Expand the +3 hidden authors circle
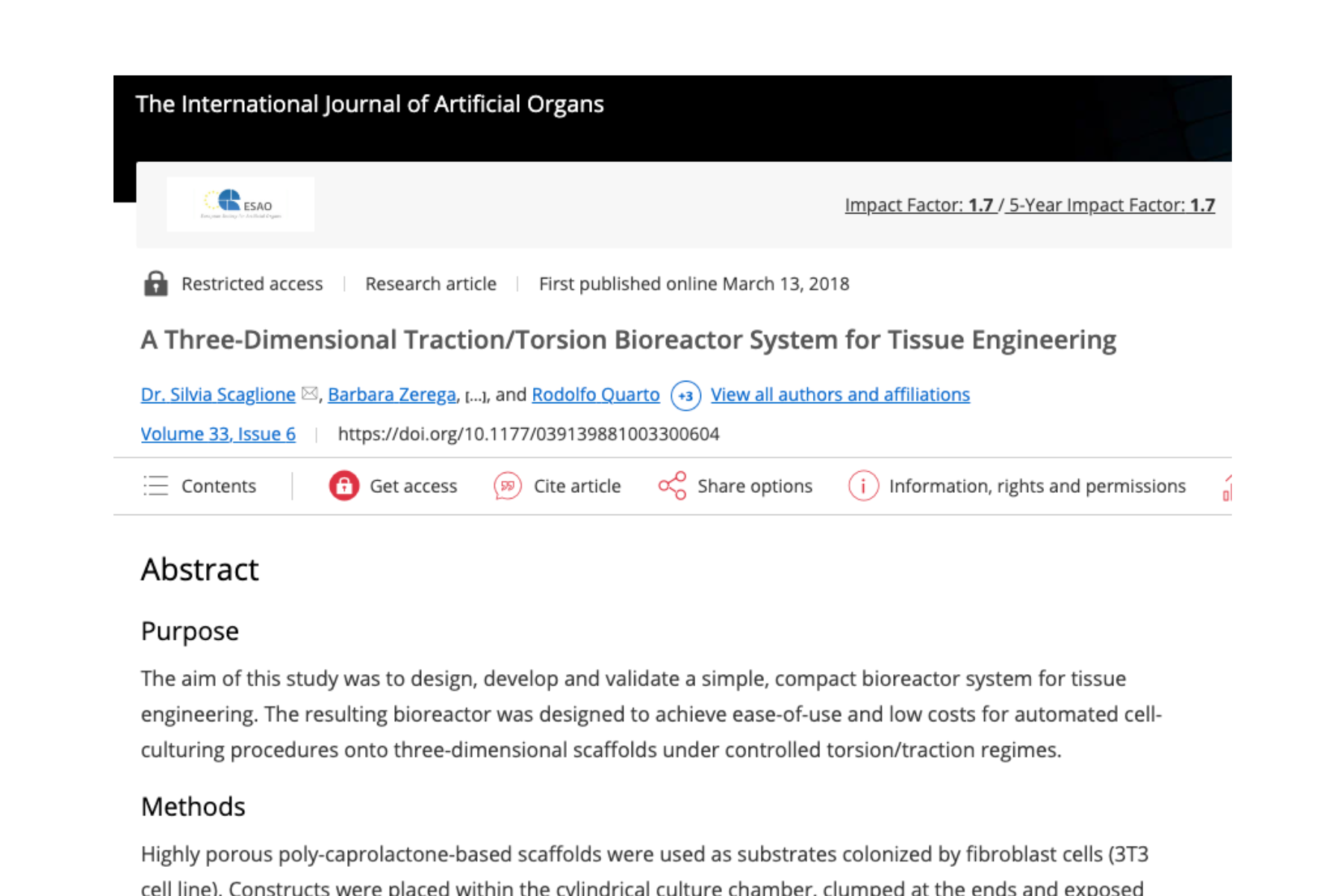This screenshot has height=896, width=1344. tap(685, 396)
